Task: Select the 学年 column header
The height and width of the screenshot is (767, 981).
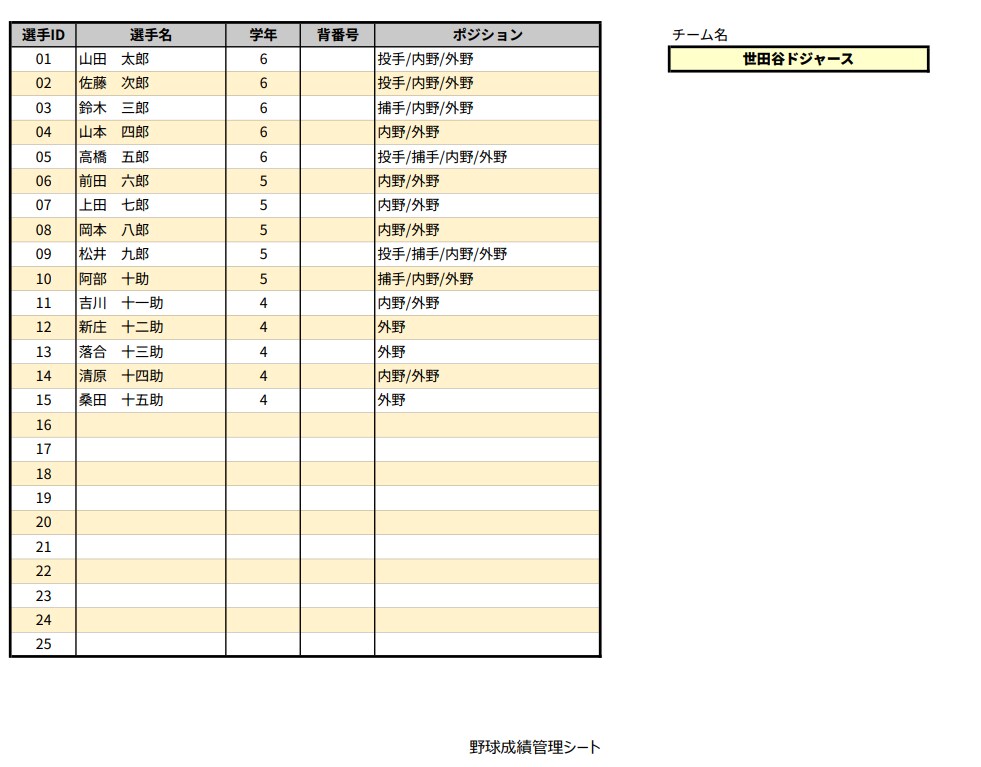Action: coord(263,35)
